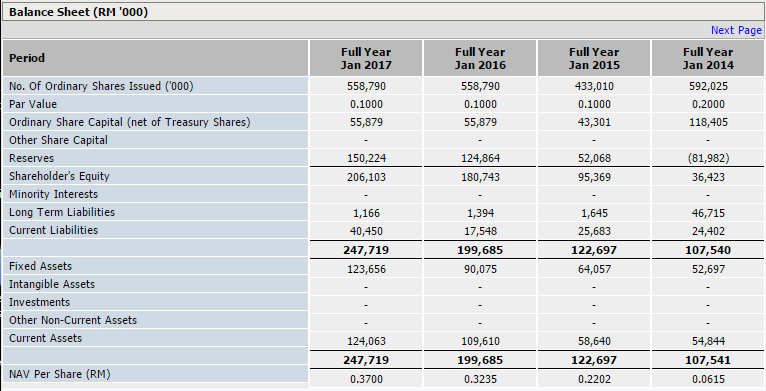Click reserves value 150,224

(x=366, y=158)
